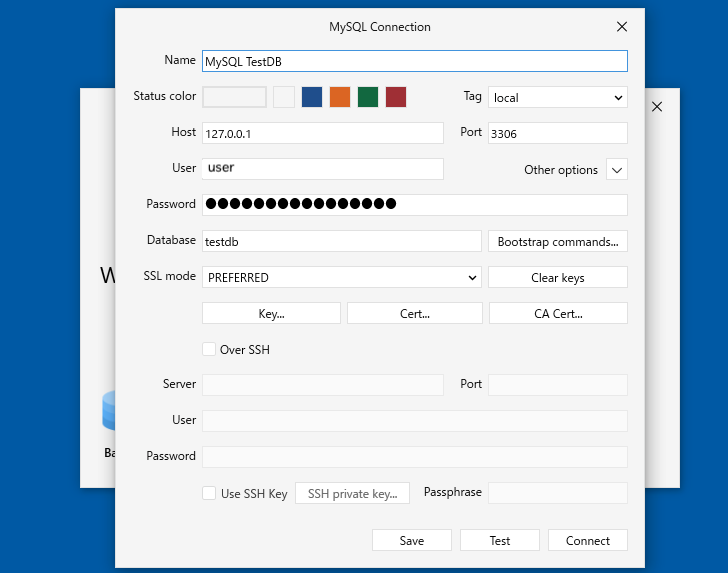Edit the connection Name field
This screenshot has width=728, height=573.
coord(415,61)
